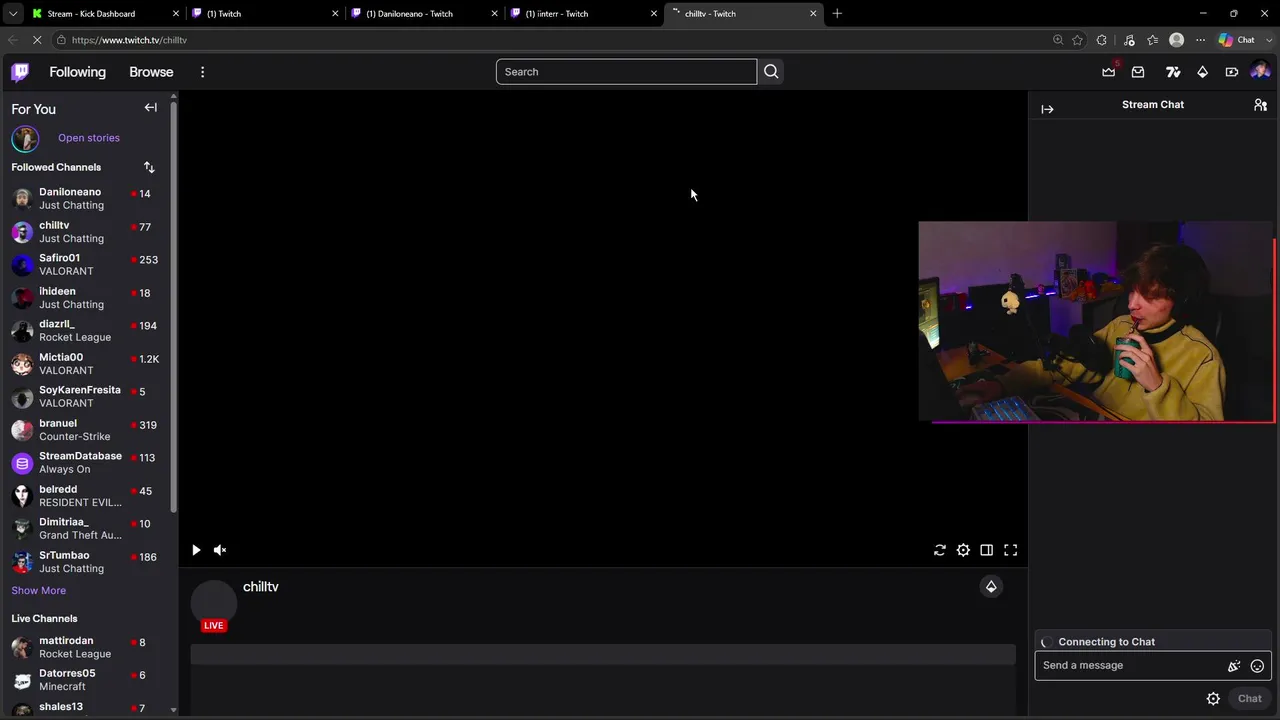This screenshot has height=720, width=1280.
Task: Open the Whispers inbox icon
Action: (1138, 72)
